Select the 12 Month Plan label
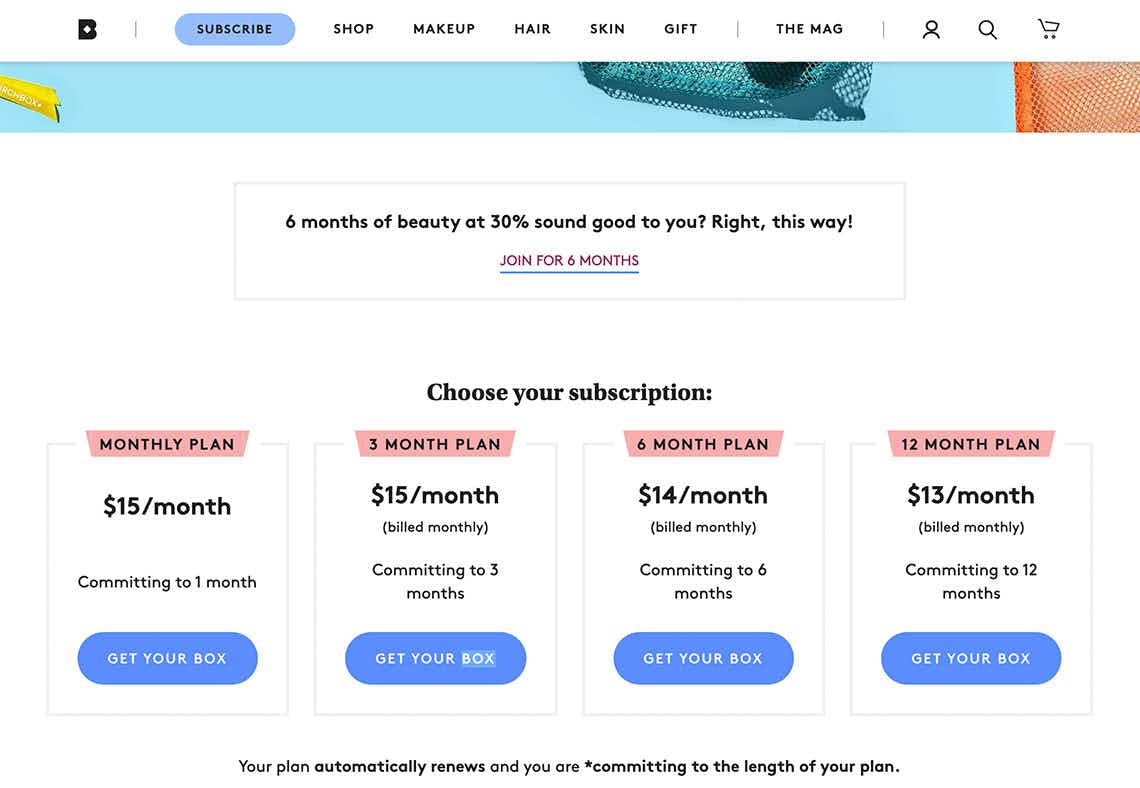The image size is (1140, 788). 971,444
